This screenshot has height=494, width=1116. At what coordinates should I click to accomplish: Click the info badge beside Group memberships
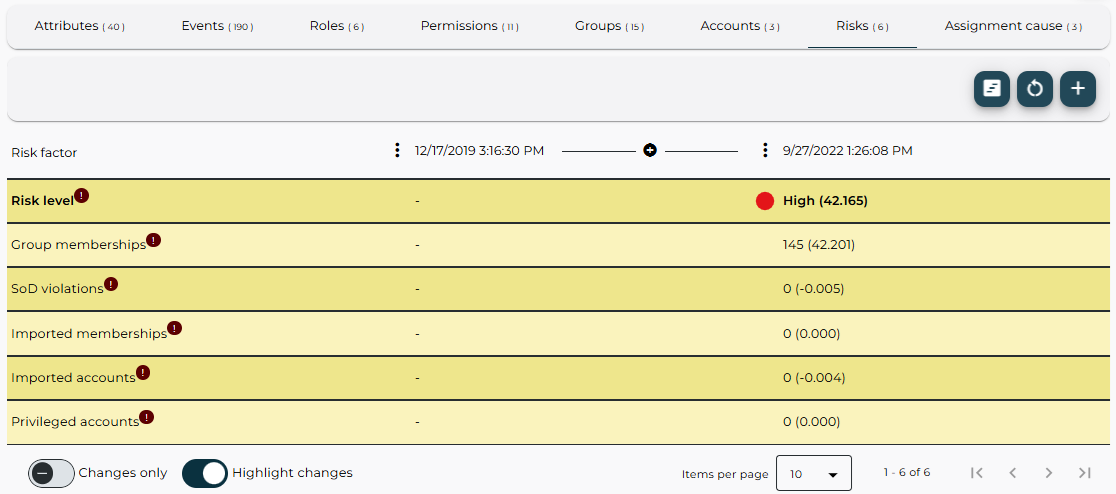tap(154, 240)
